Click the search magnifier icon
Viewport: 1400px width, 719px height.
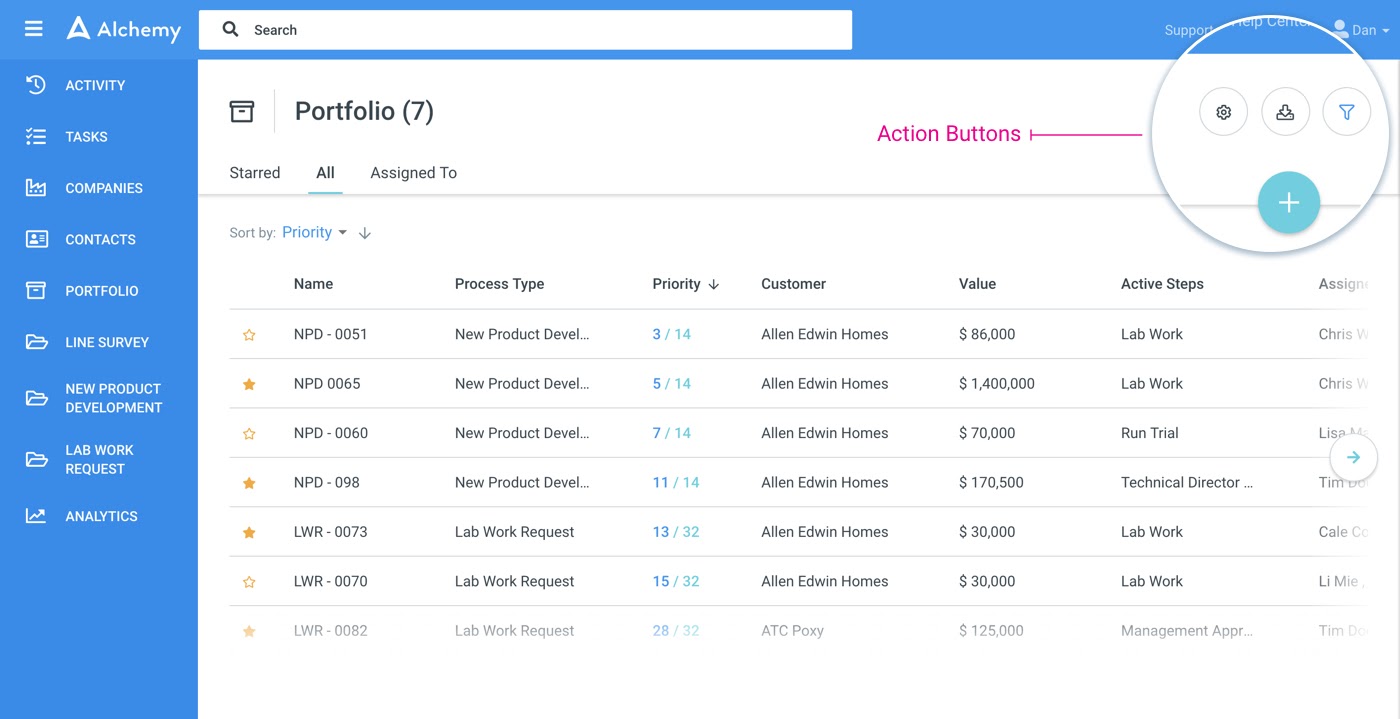point(231,30)
